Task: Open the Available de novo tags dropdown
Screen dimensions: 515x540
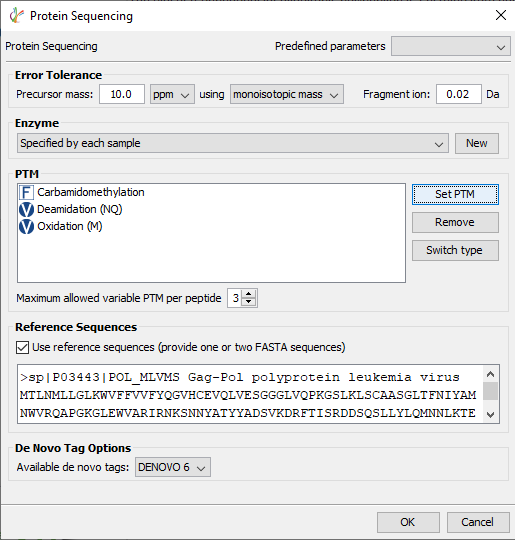Action: [173, 467]
